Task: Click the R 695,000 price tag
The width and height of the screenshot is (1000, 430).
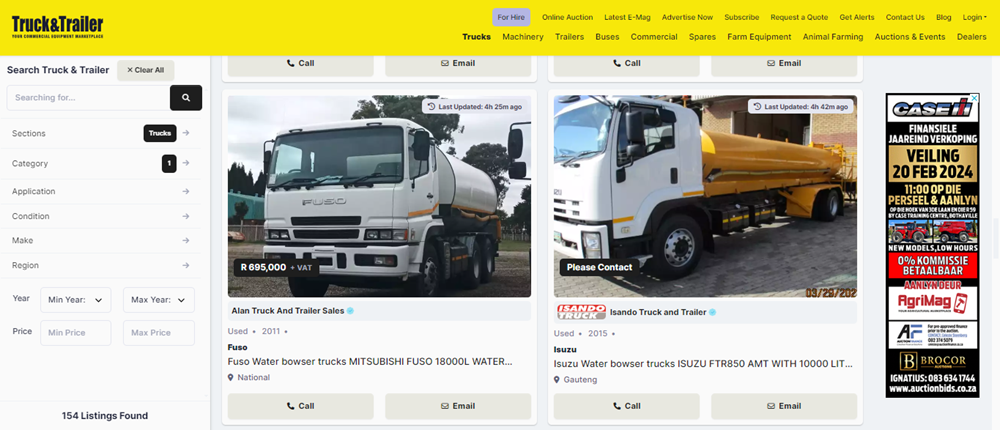Action: pos(276,267)
